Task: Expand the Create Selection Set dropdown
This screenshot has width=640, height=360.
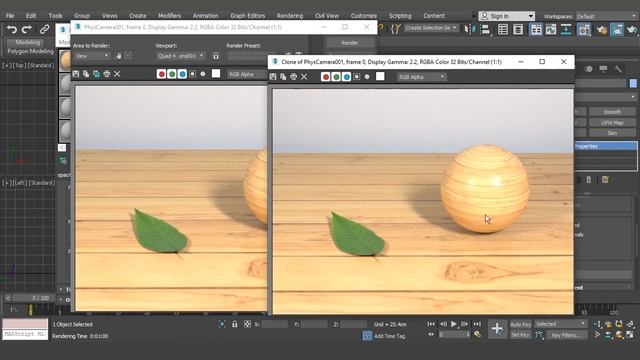Action: (431, 28)
